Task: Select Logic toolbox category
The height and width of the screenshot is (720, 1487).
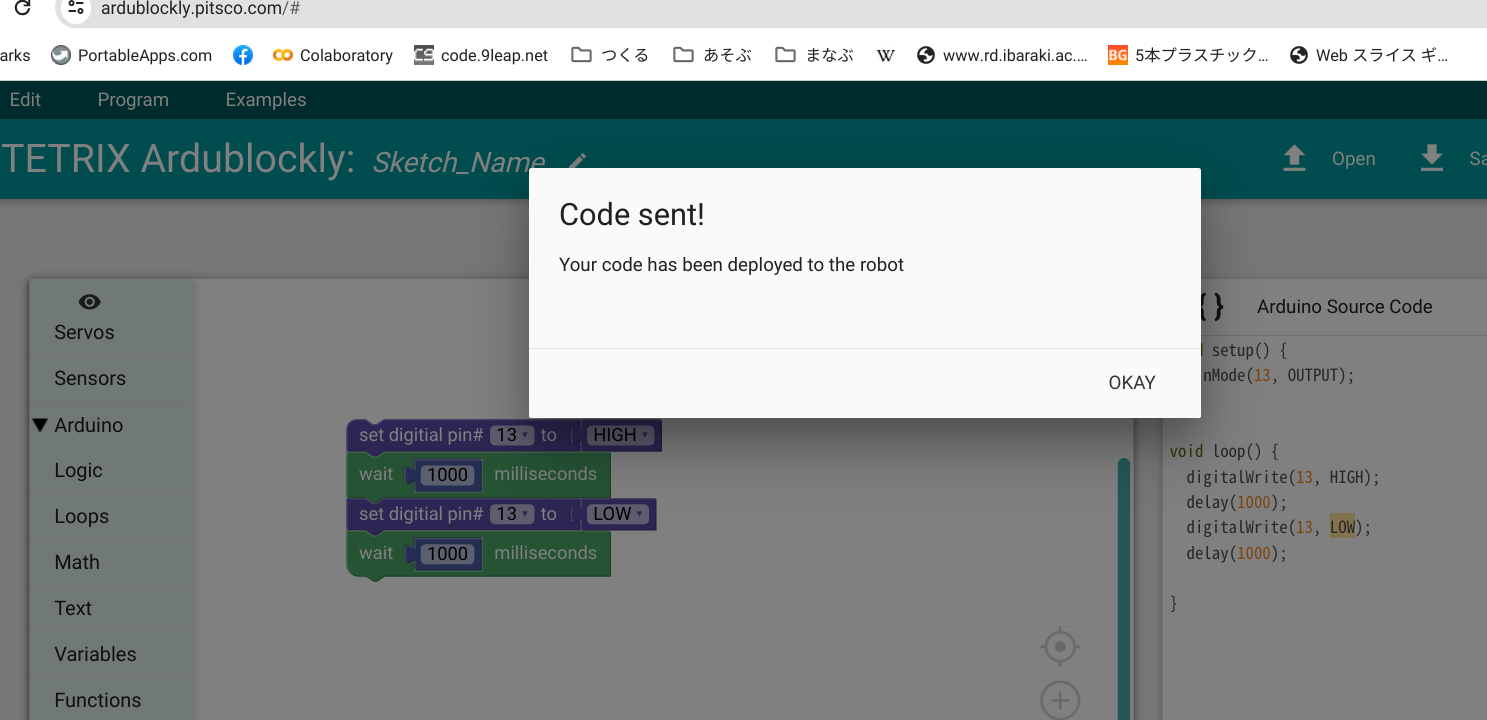Action: [x=78, y=470]
